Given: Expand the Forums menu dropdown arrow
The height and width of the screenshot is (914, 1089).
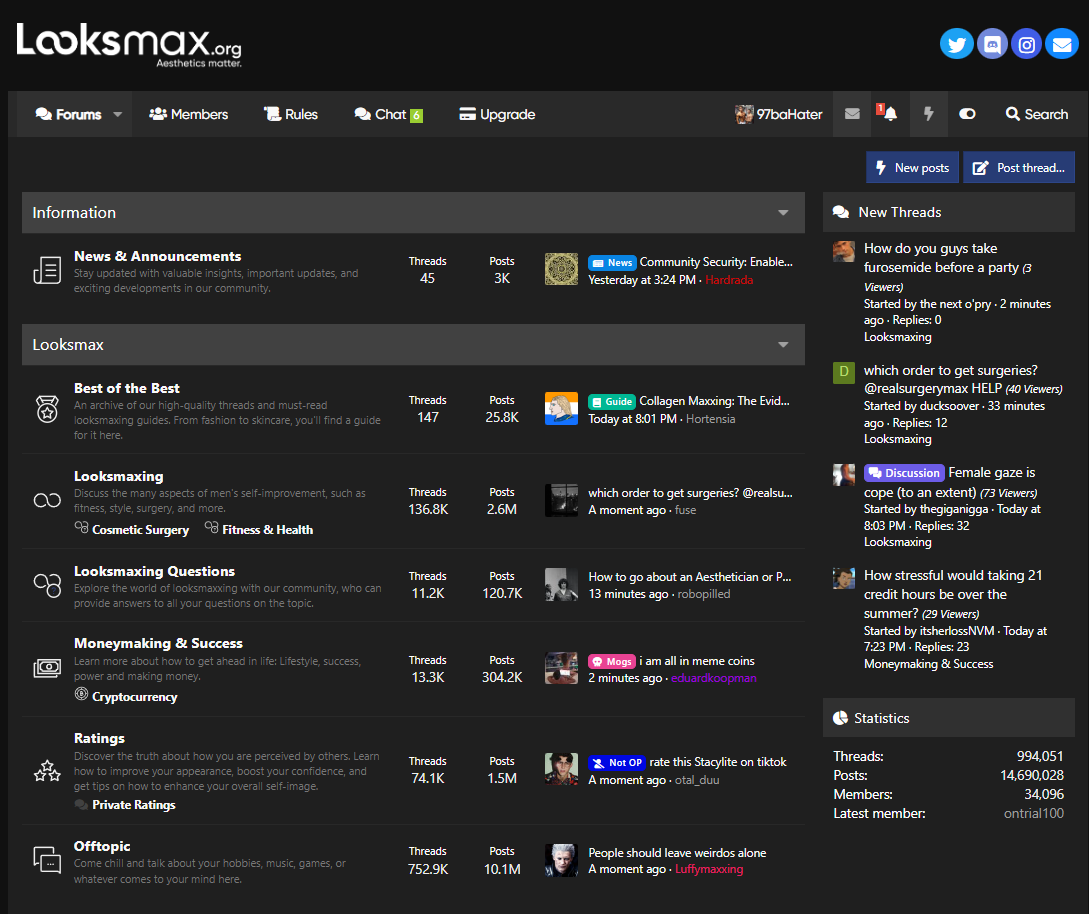Looking at the screenshot, I should [x=117, y=114].
